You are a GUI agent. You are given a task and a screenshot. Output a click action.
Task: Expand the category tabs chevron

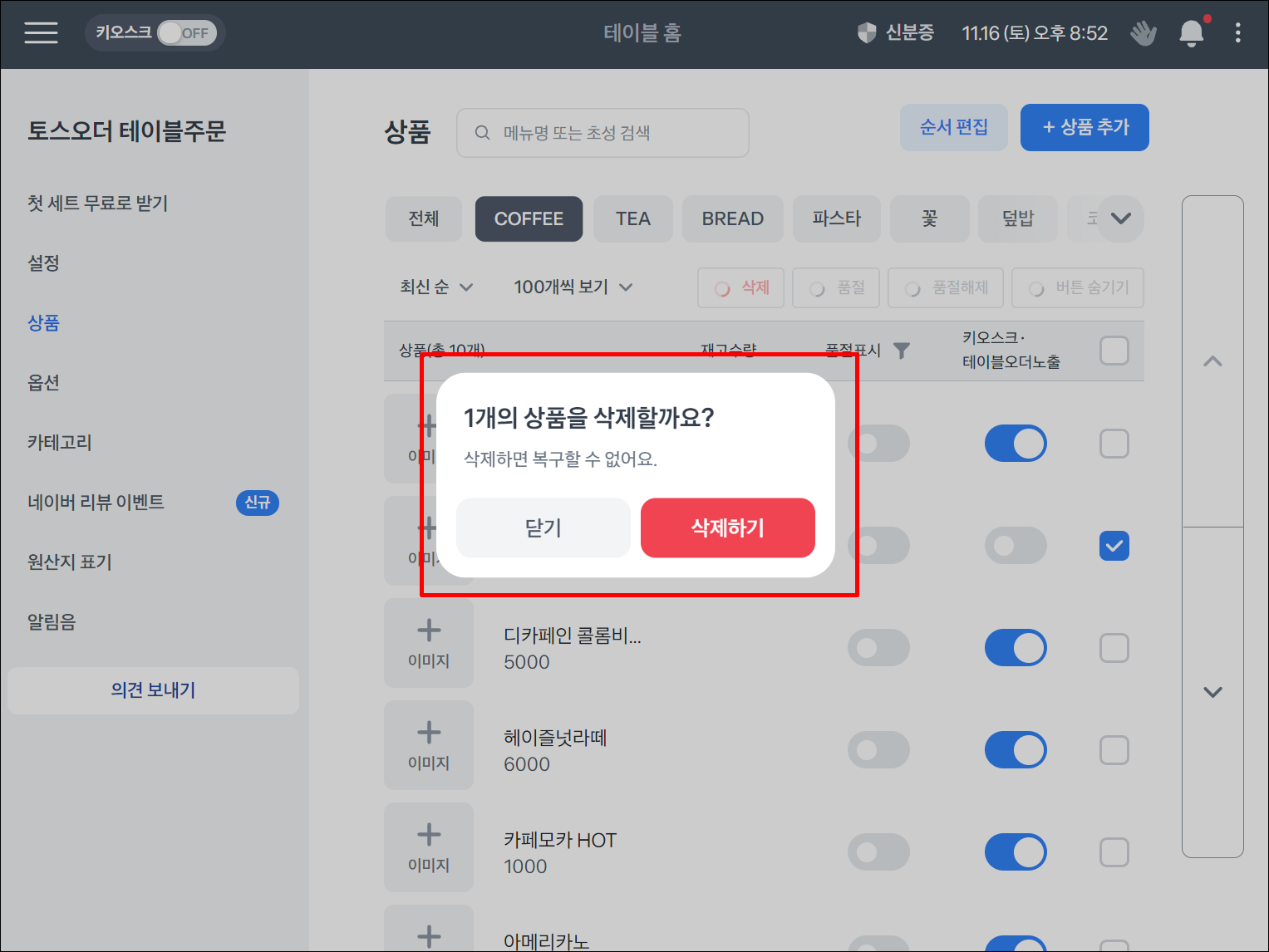click(x=1120, y=219)
